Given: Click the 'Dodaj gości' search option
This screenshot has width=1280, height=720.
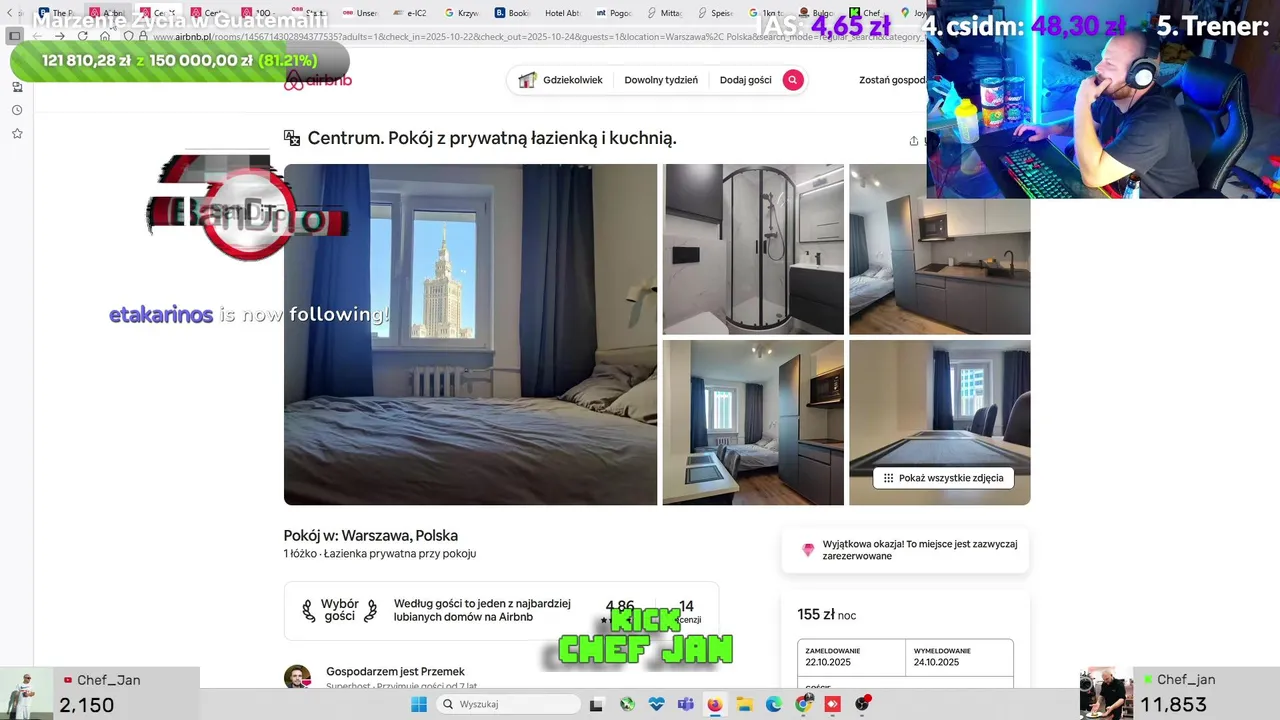Looking at the screenshot, I should [745, 80].
